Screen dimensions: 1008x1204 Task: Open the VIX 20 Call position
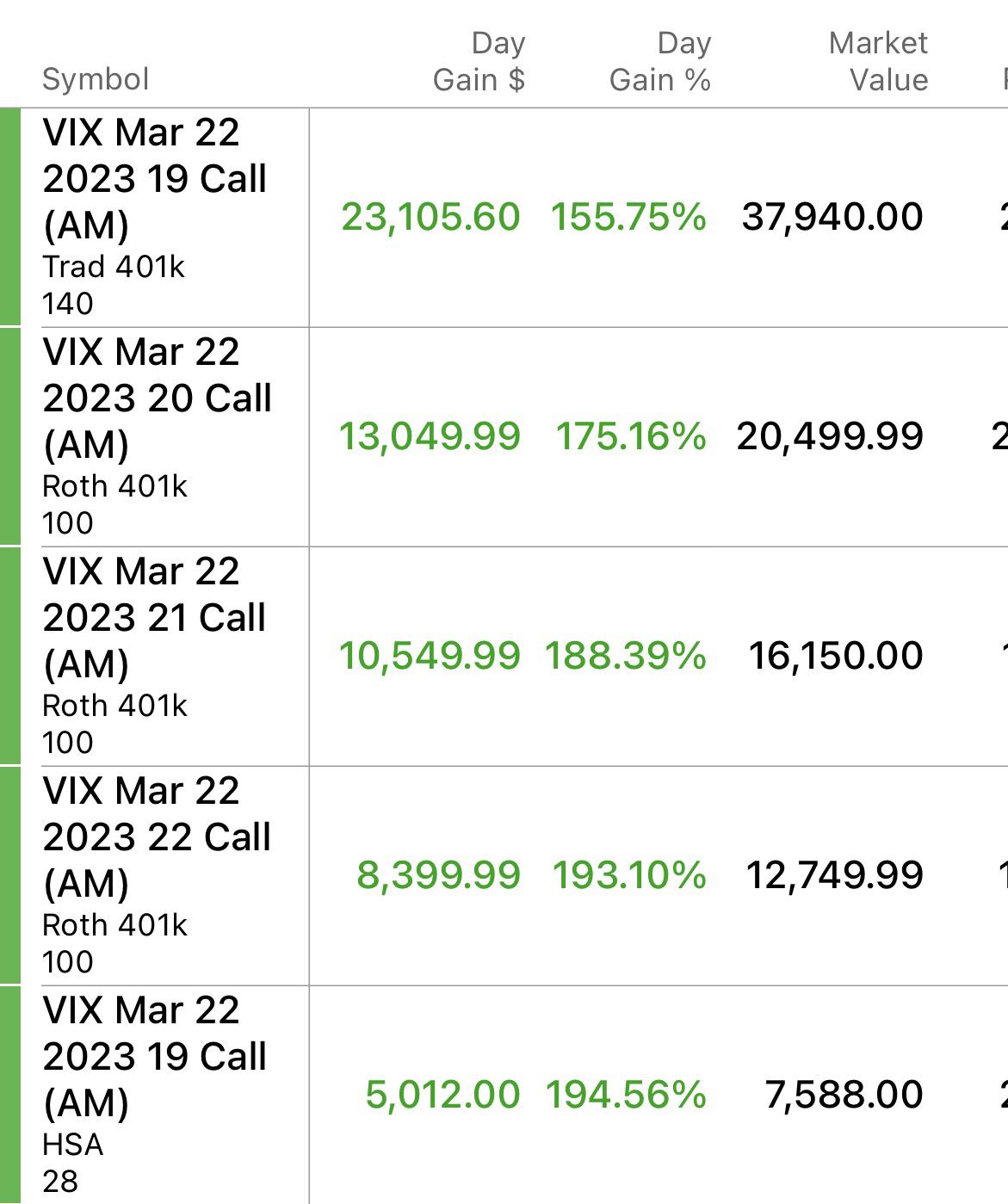(157, 398)
